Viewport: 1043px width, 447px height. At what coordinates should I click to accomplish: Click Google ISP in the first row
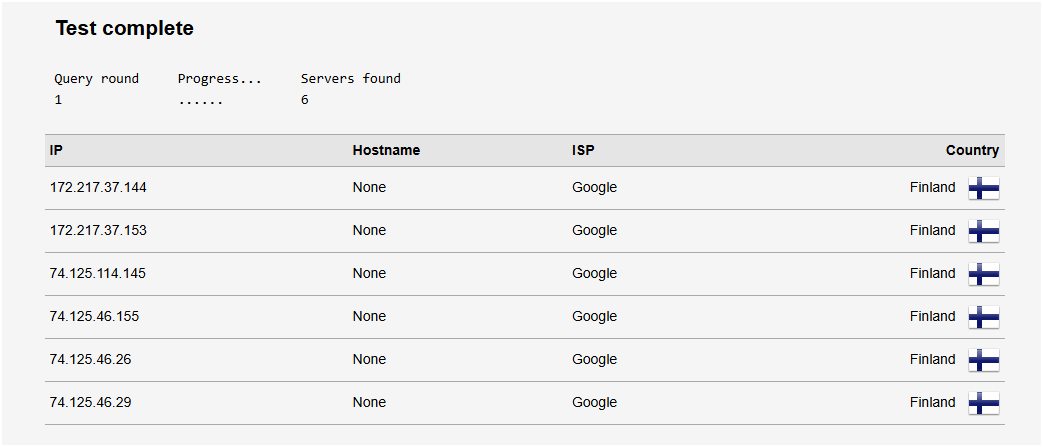pos(594,187)
